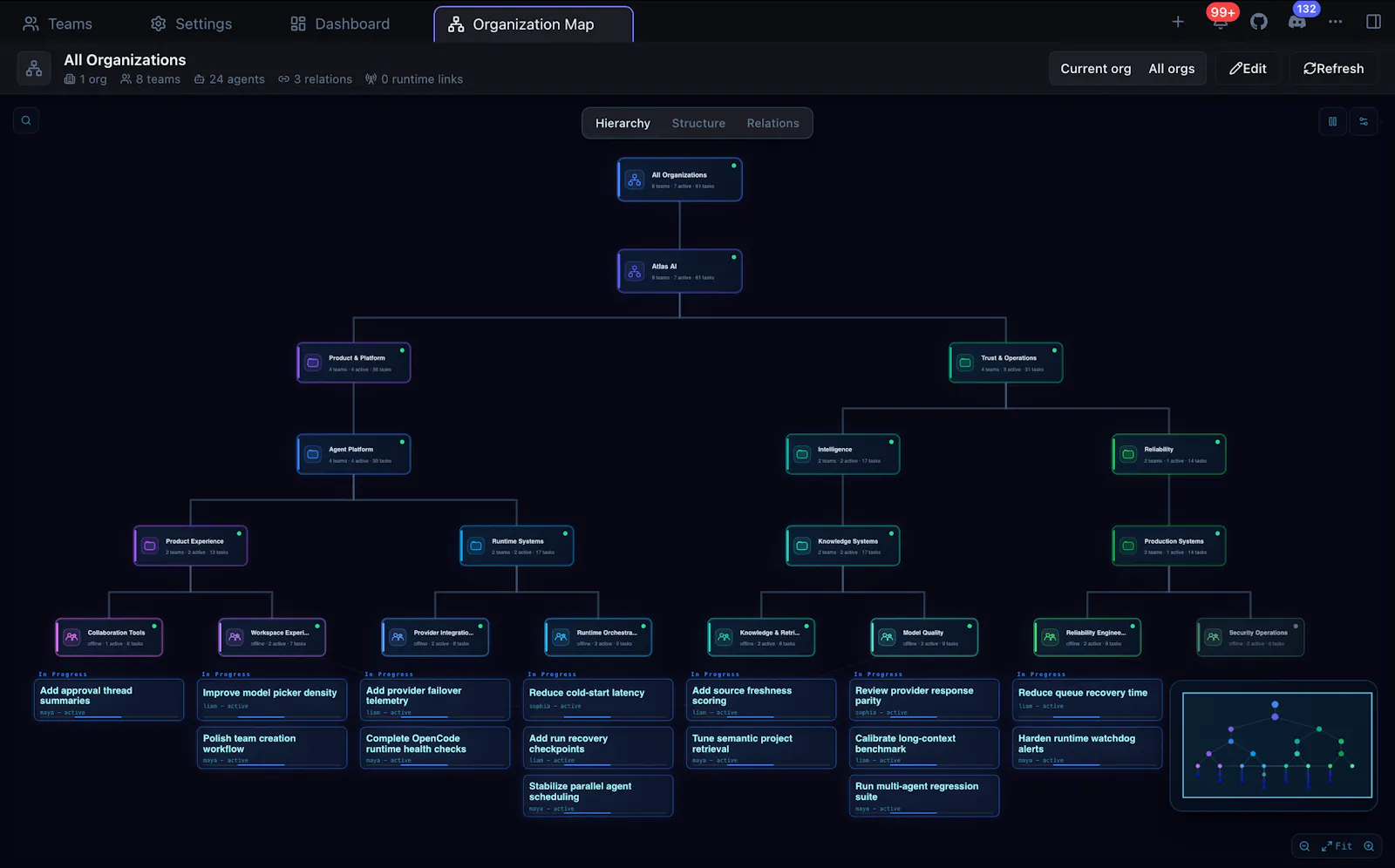The image size is (1395, 868).
Task: Open the canvas filter sliders icon
Action: (1364, 122)
